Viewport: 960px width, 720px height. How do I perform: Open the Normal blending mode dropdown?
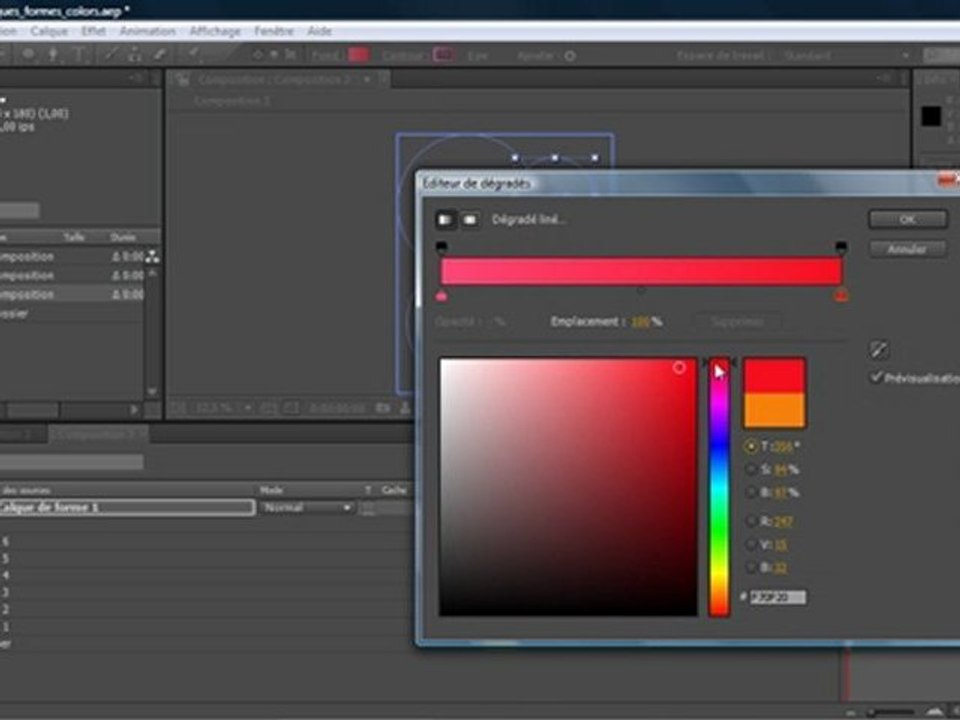pyautogui.click(x=307, y=508)
